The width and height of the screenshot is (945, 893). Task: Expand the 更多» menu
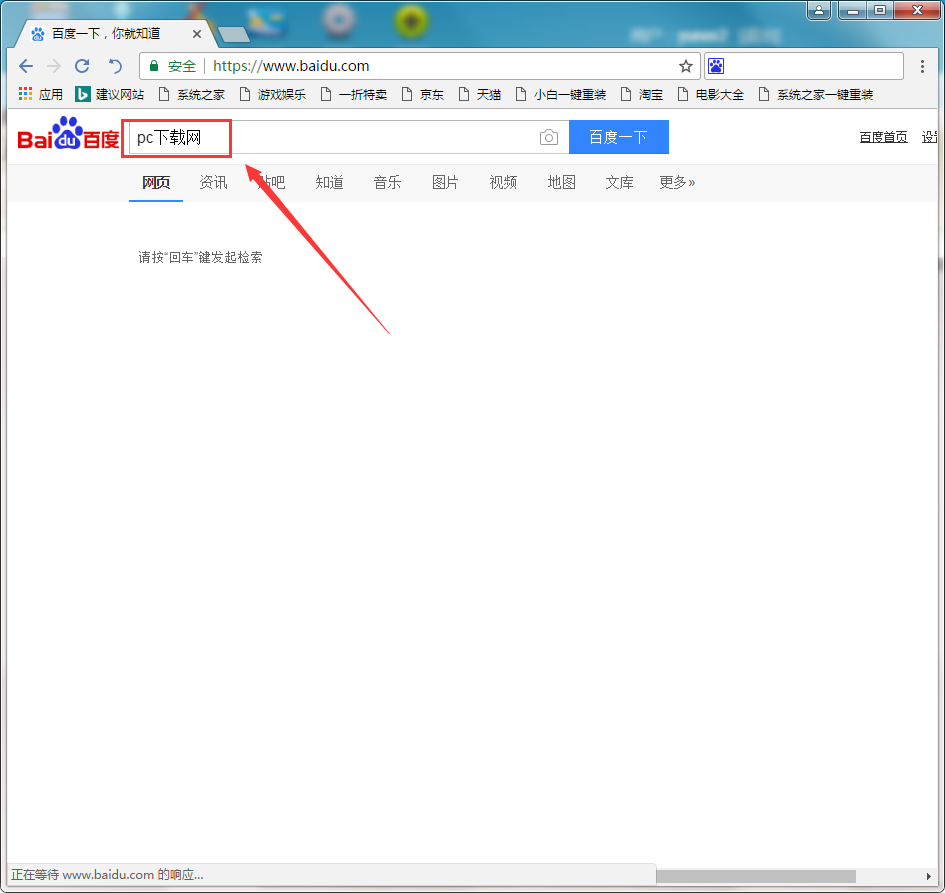677,183
